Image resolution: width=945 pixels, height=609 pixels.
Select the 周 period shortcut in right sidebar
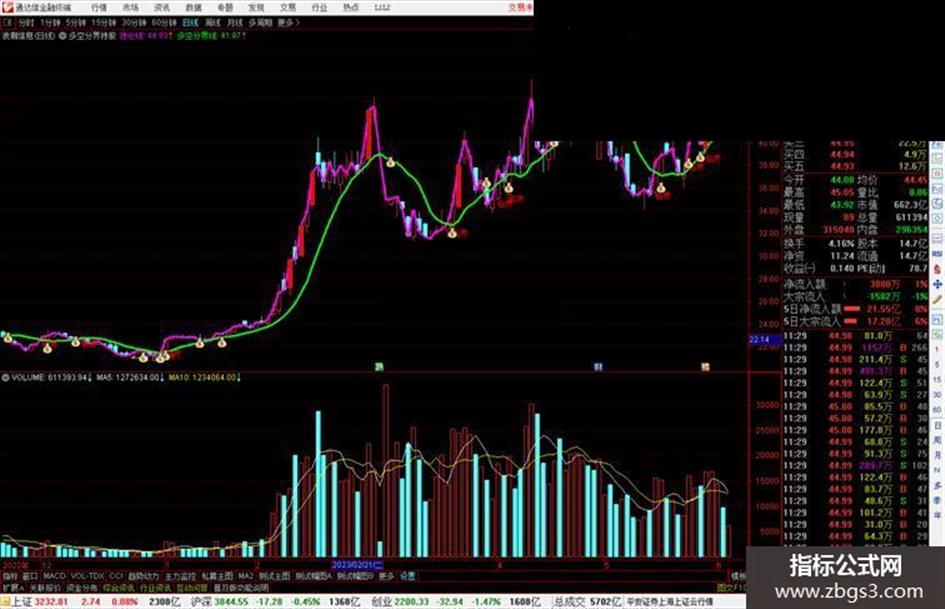coord(937,441)
